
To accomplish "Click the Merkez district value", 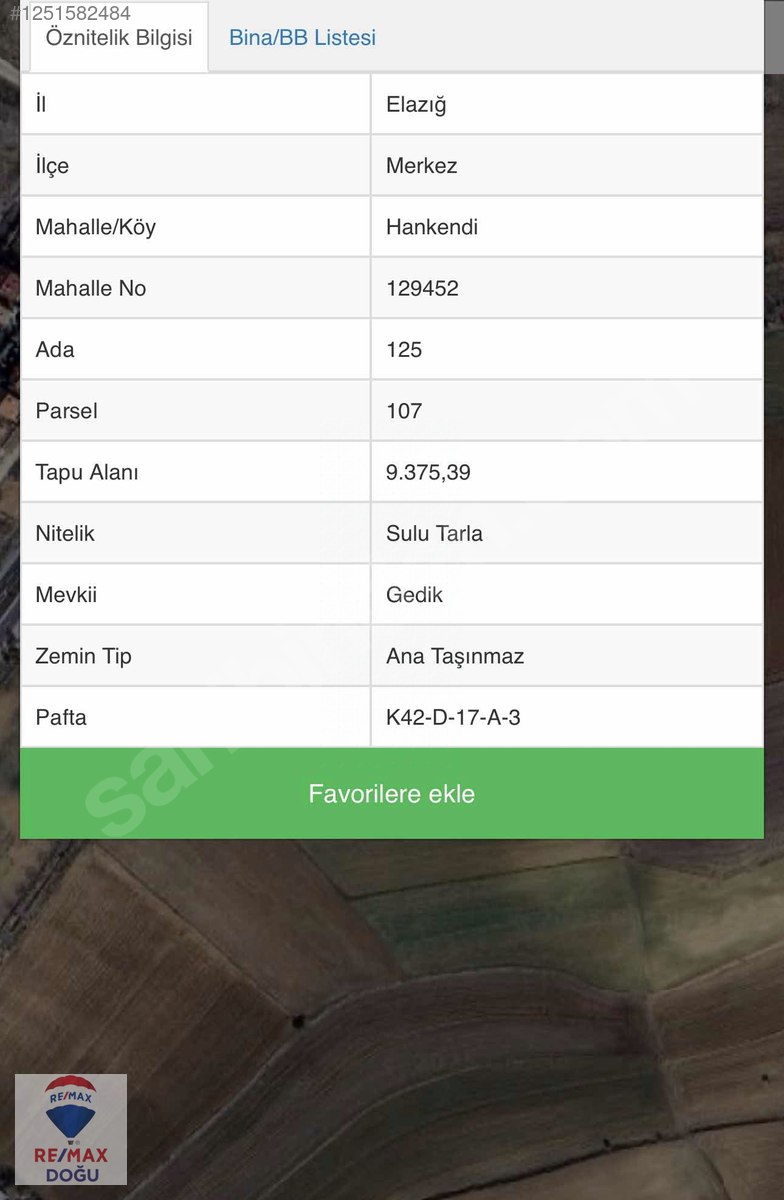I will coord(421,166).
